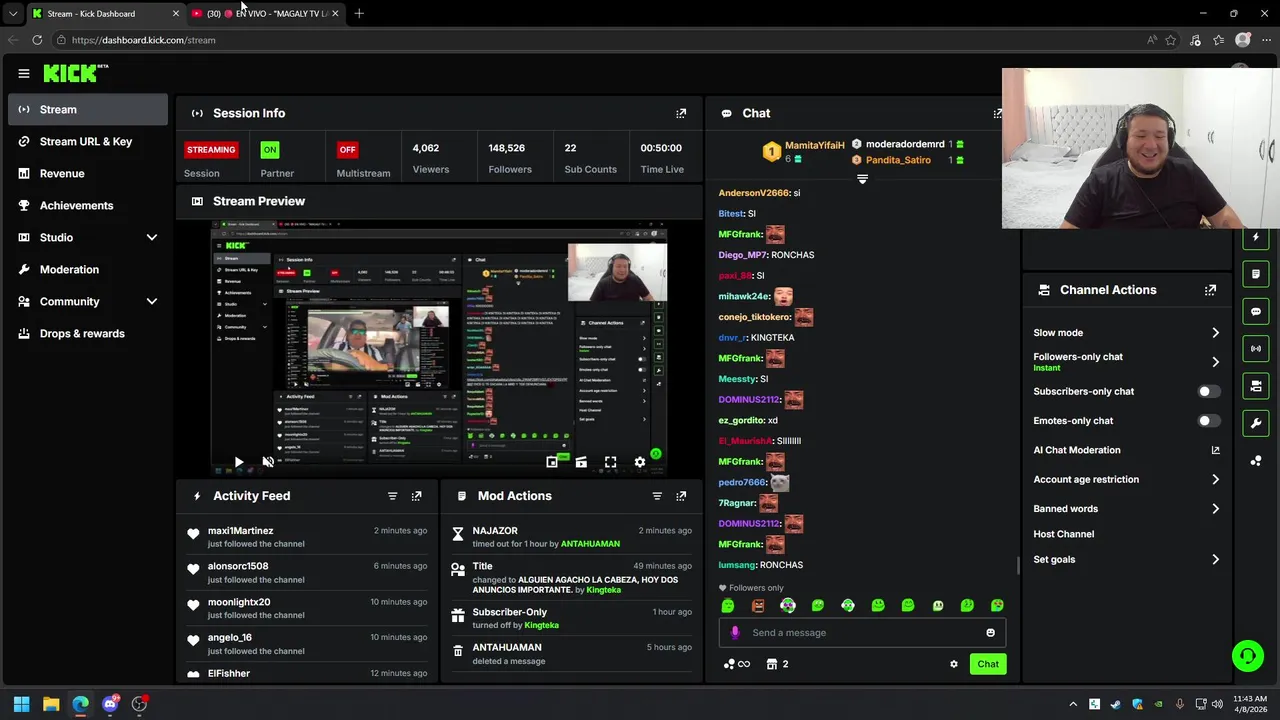Expand Slow mode options
The image size is (1280, 720).
(1215, 333)
